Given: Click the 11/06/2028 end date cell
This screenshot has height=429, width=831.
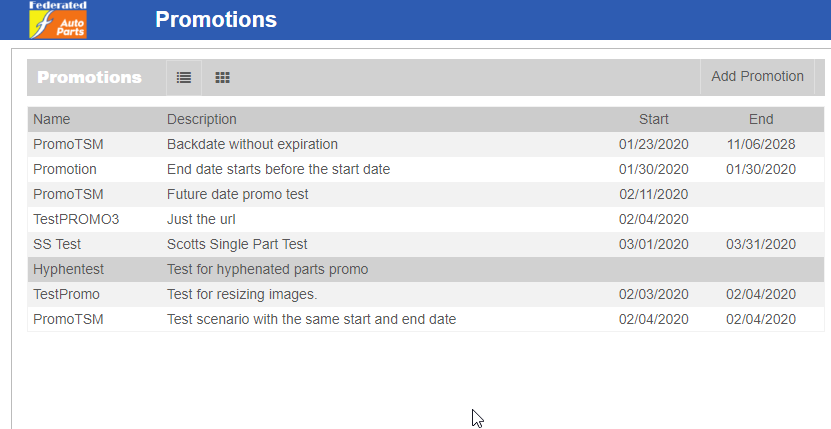Looking at the screenshot, I should (761, 144).
